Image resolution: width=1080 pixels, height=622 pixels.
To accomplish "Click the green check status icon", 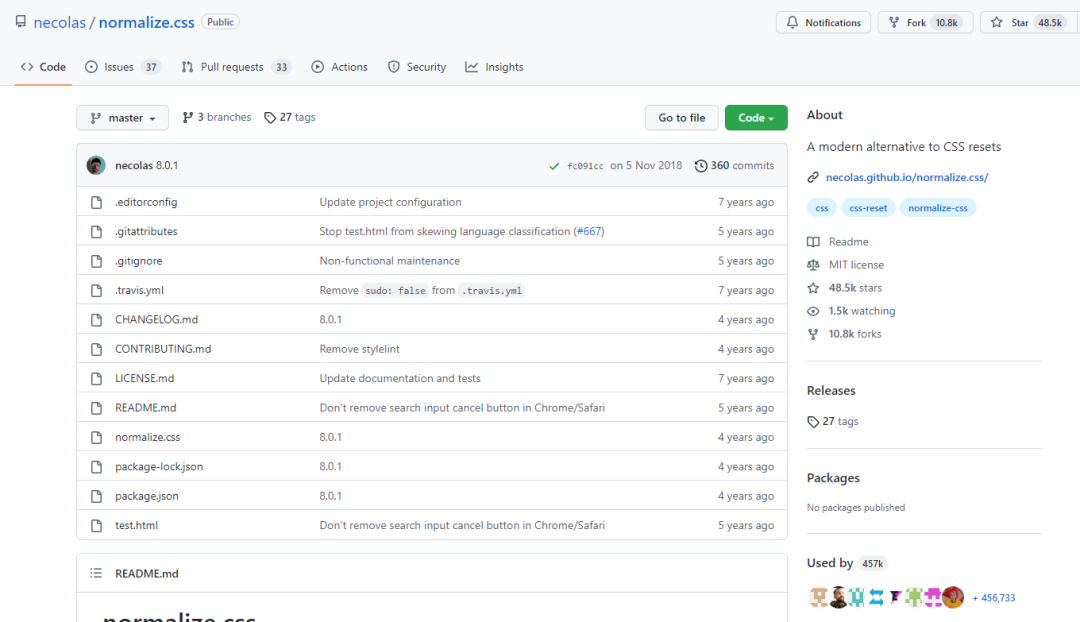I will click(554, 166).
